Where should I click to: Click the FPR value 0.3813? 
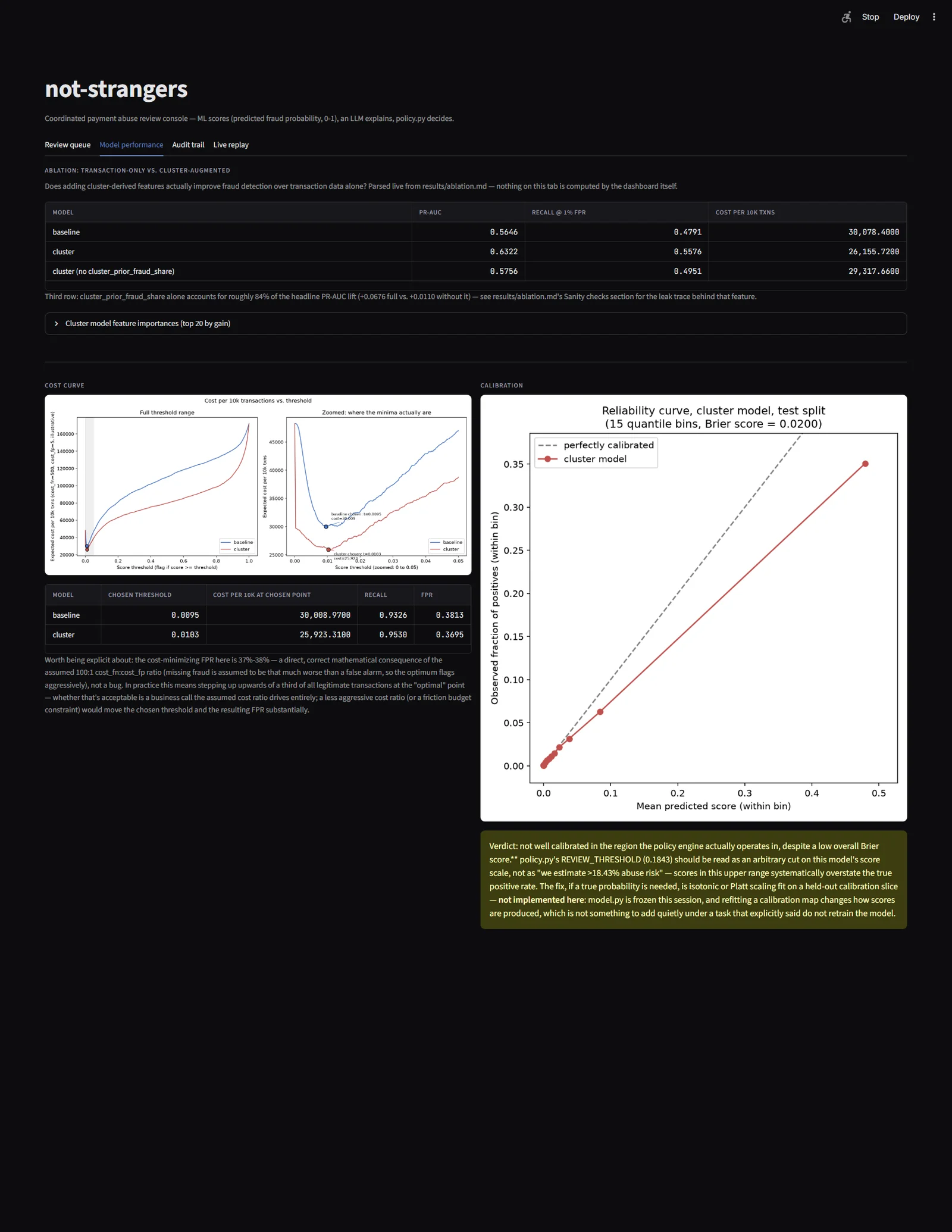[x=449, y=615]
